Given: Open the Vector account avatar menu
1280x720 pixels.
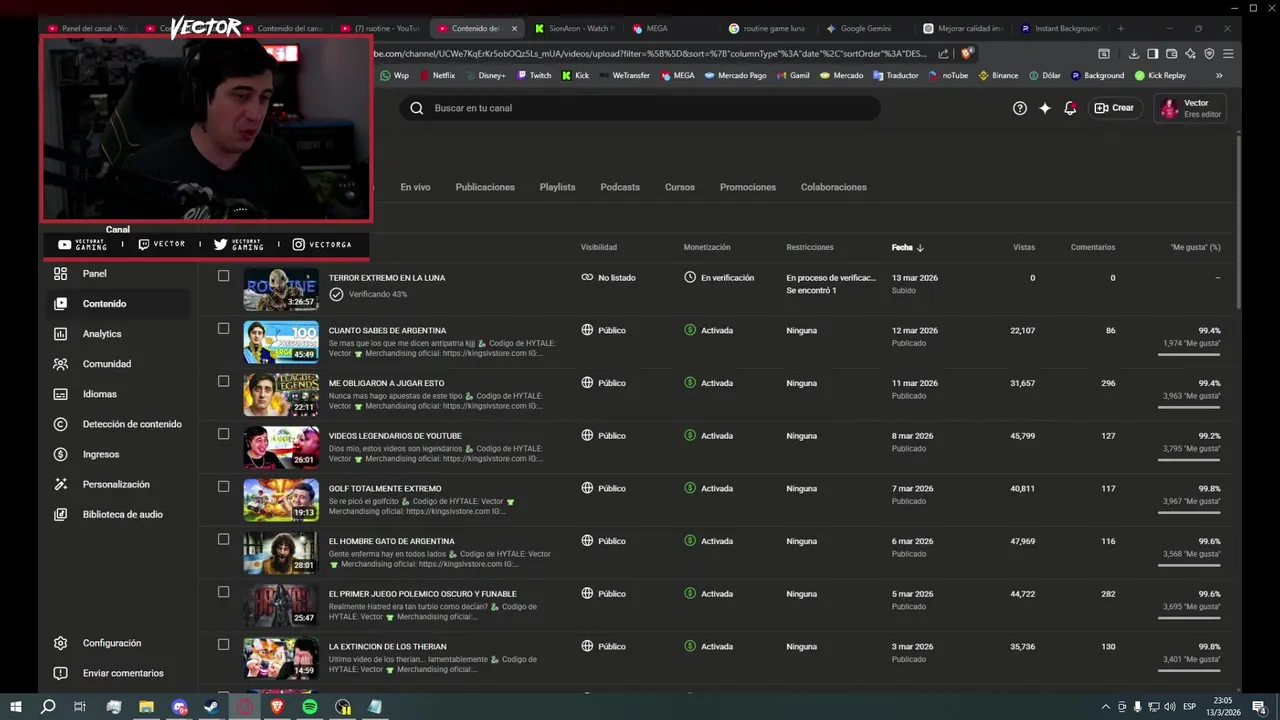Looking at the screenshot, I should coord(1169,108).
